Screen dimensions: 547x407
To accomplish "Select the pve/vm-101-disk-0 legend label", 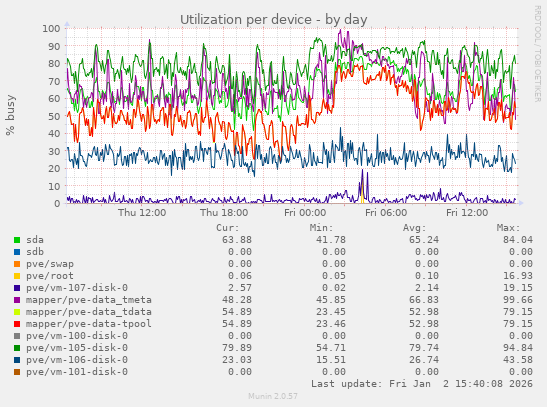I will click(77, 372).
